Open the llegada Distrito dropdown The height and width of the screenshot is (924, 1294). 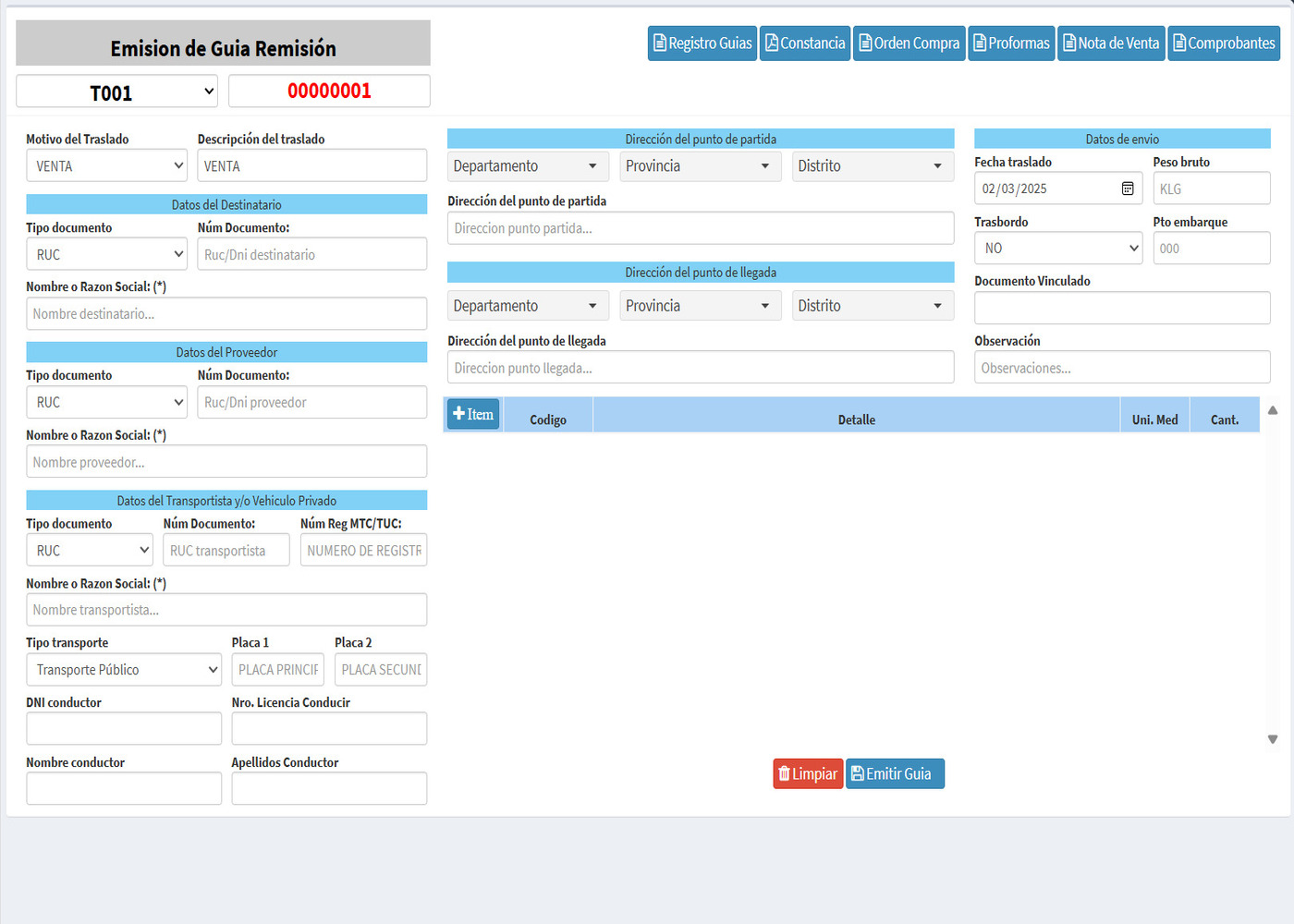pos(872,306)
